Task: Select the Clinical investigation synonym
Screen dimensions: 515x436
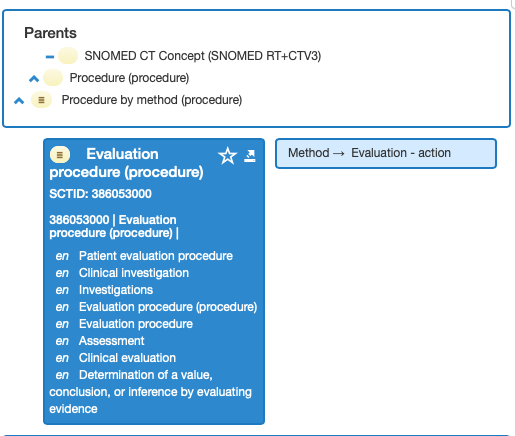Action: click(134, 273)
